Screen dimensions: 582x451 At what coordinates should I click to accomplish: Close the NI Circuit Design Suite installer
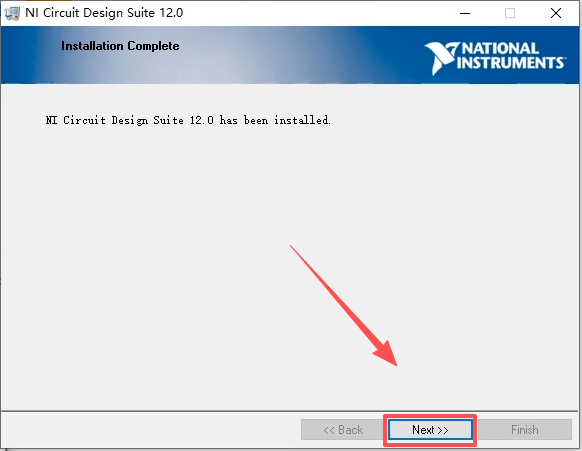(x=556, y=13)
